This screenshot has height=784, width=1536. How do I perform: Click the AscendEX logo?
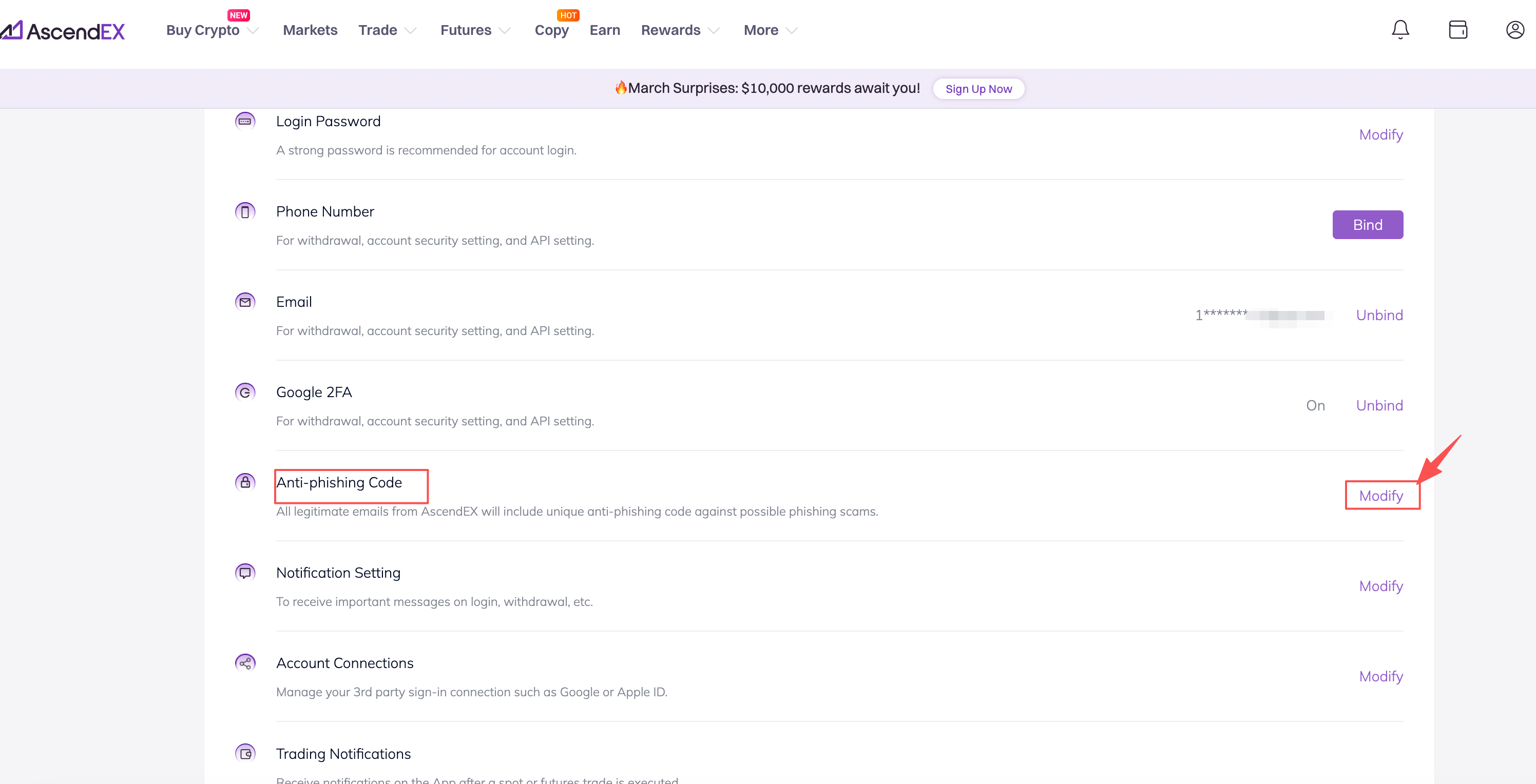tap(63, 31)
